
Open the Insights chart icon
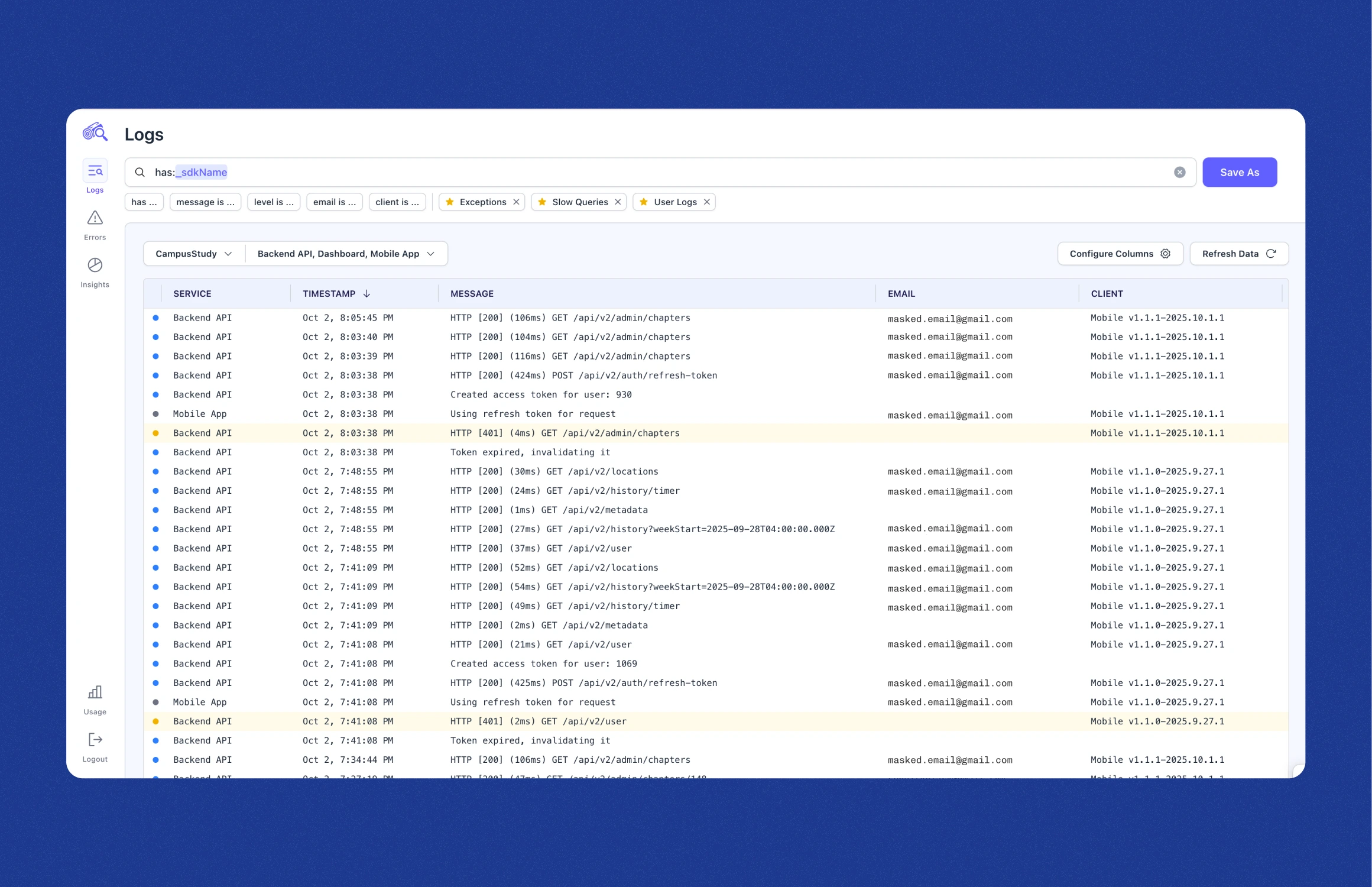click(x=95, y=266)
